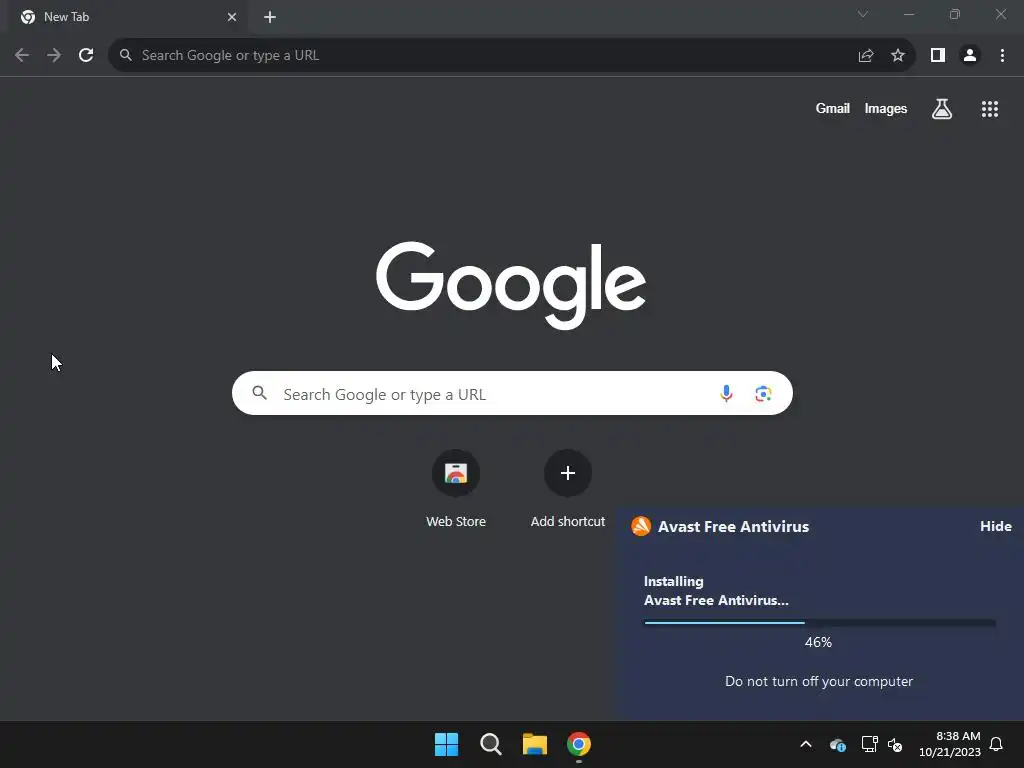Click the 46% progress text
This screenshot has width=1024, height=768.
(818, 642)
